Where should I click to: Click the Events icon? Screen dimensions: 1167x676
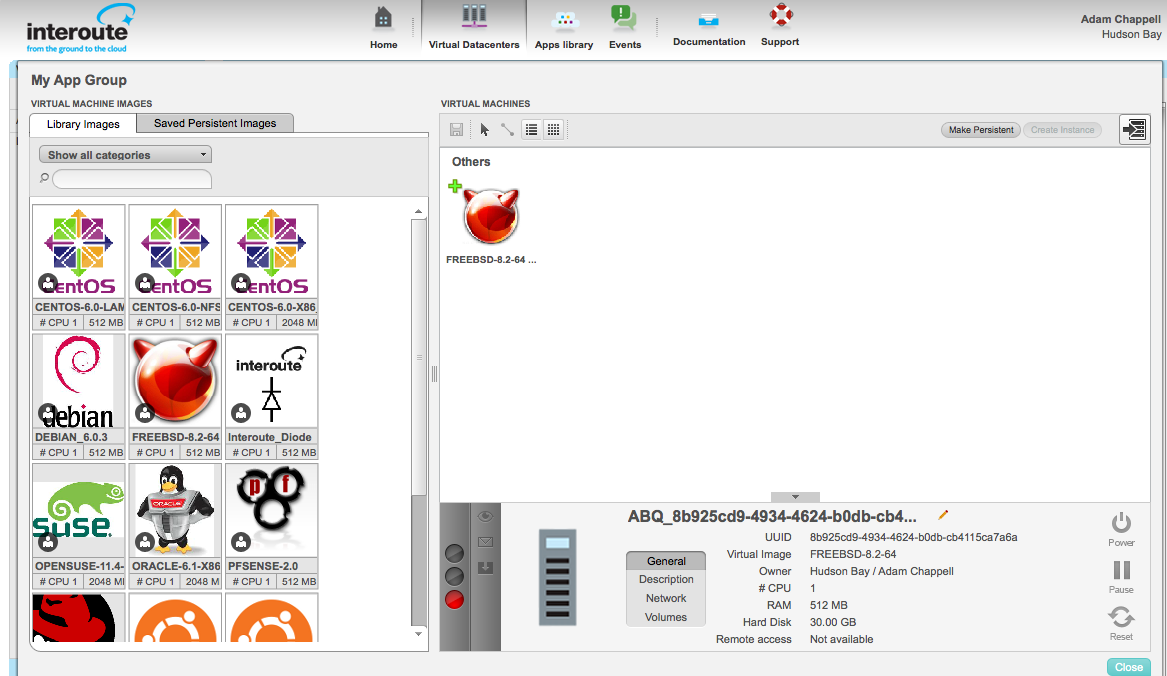pyautogui.click(x=625, y=27)
